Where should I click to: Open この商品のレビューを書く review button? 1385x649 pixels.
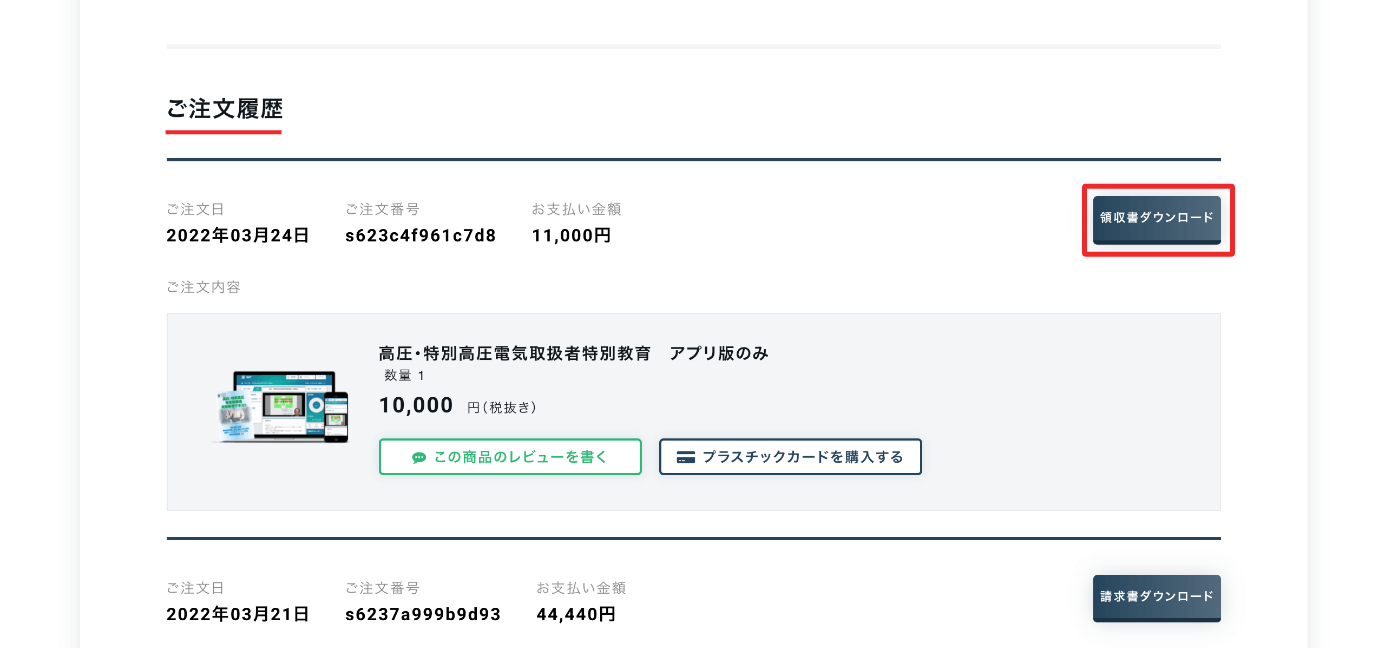pyautogui.click(x=510, y=457)
